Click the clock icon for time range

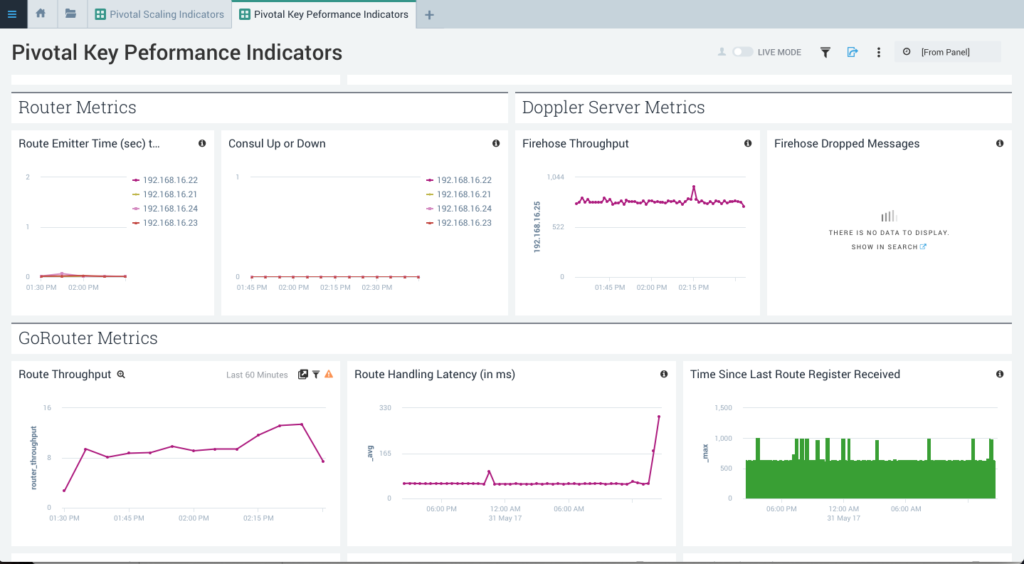coord(906,52)
